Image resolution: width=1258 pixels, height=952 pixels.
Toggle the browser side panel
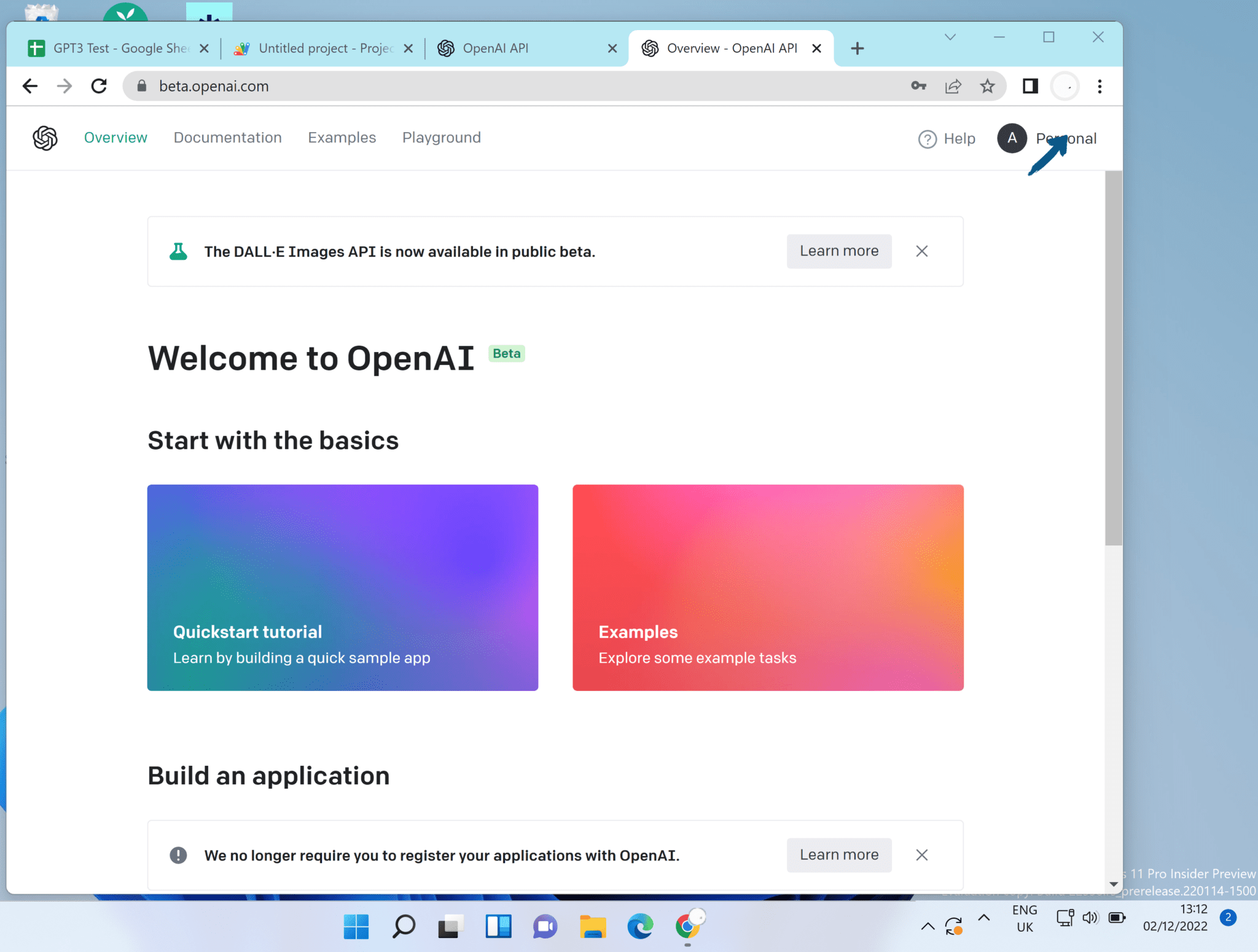[x=1030, y=86]
